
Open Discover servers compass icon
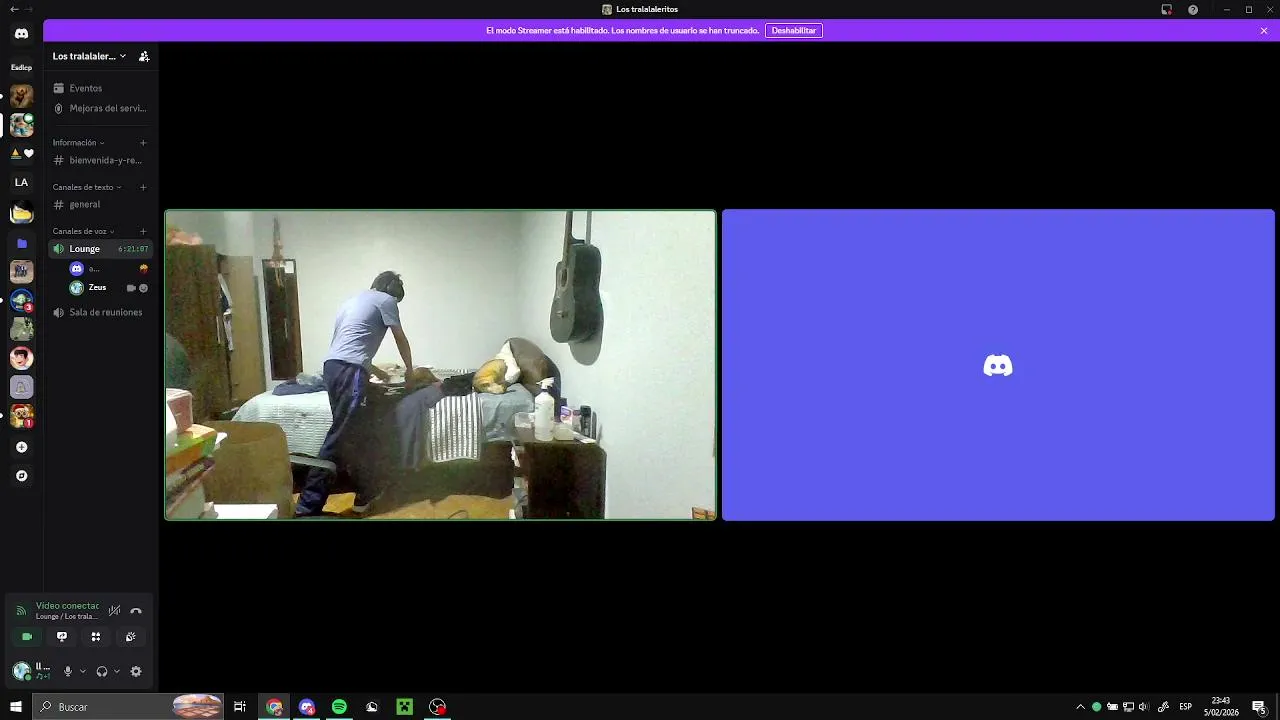tap(21, 476)
